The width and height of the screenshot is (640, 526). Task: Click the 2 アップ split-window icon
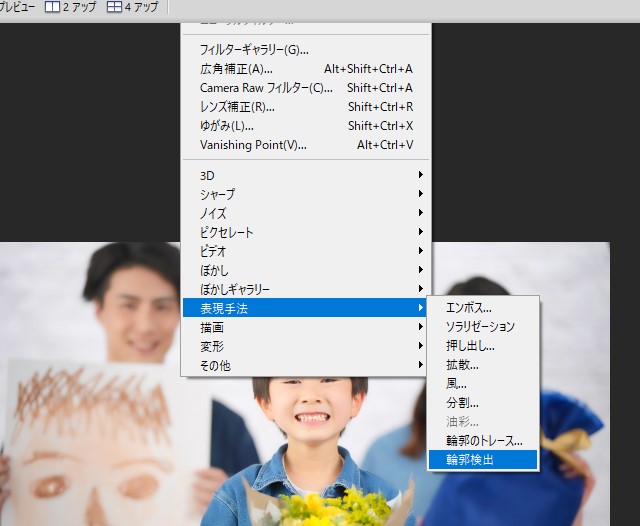click(52, 7)
